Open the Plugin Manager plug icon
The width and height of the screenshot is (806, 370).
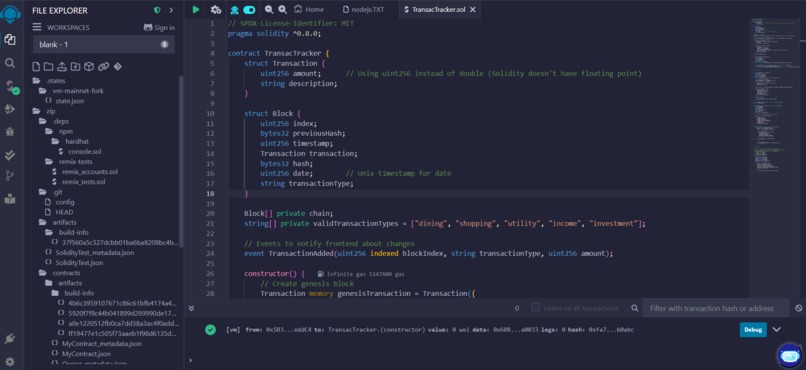(9, 339)
